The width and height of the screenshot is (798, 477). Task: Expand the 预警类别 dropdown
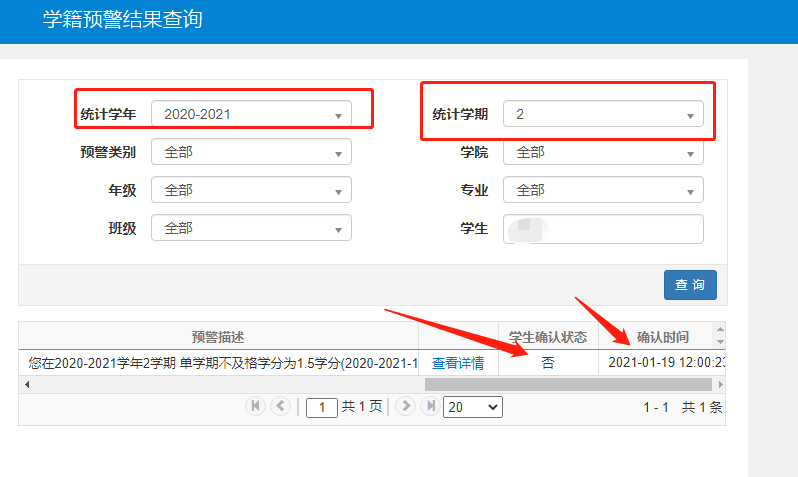pyautogui.click(x=251, y=152)
